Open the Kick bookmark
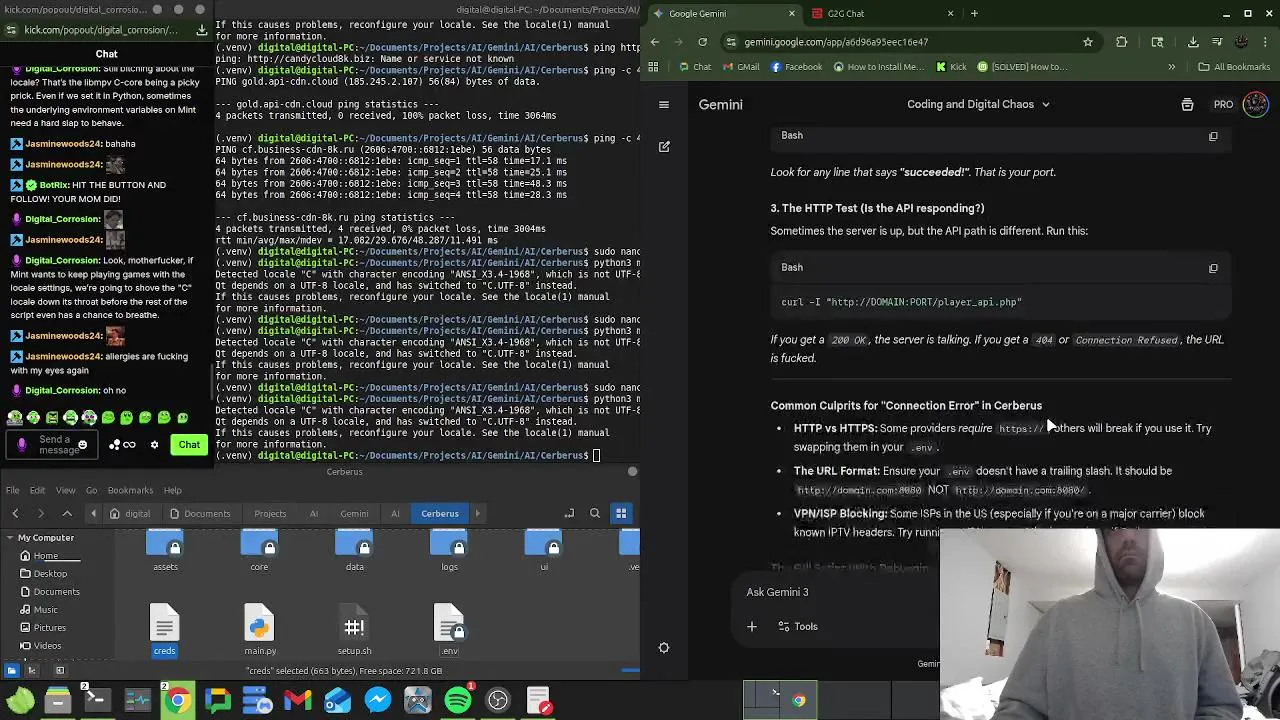The height and width of the screenshot is (720, 1280). point(951,67)
